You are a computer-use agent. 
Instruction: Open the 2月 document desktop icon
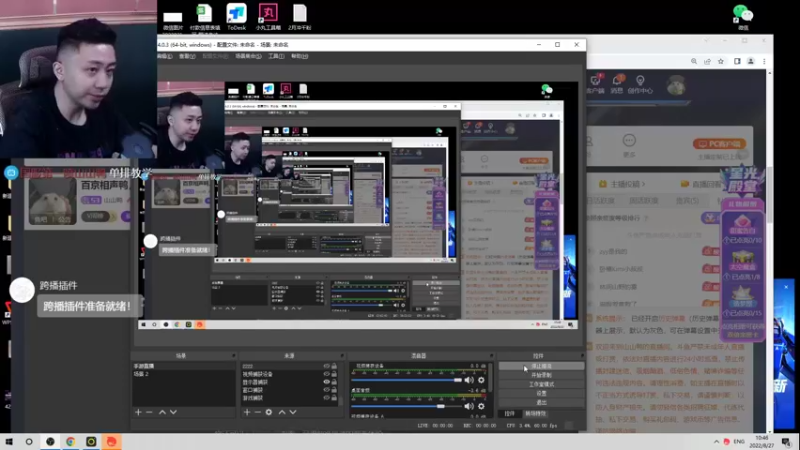point(299,16)
